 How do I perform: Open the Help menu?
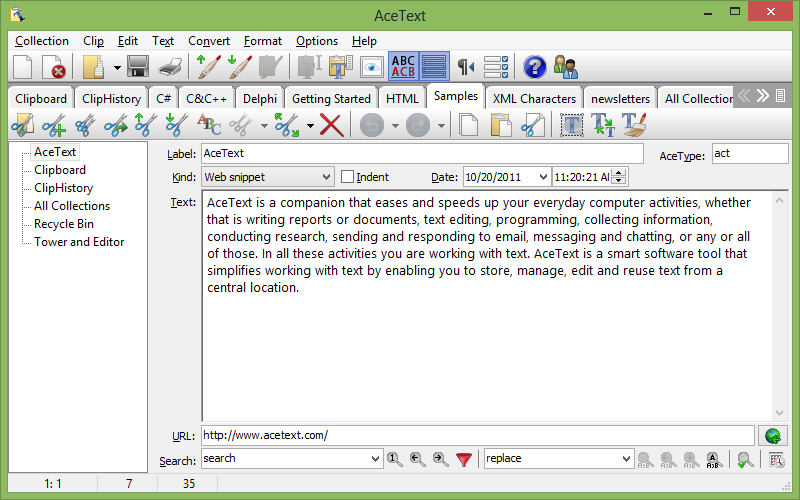(364, 41)
